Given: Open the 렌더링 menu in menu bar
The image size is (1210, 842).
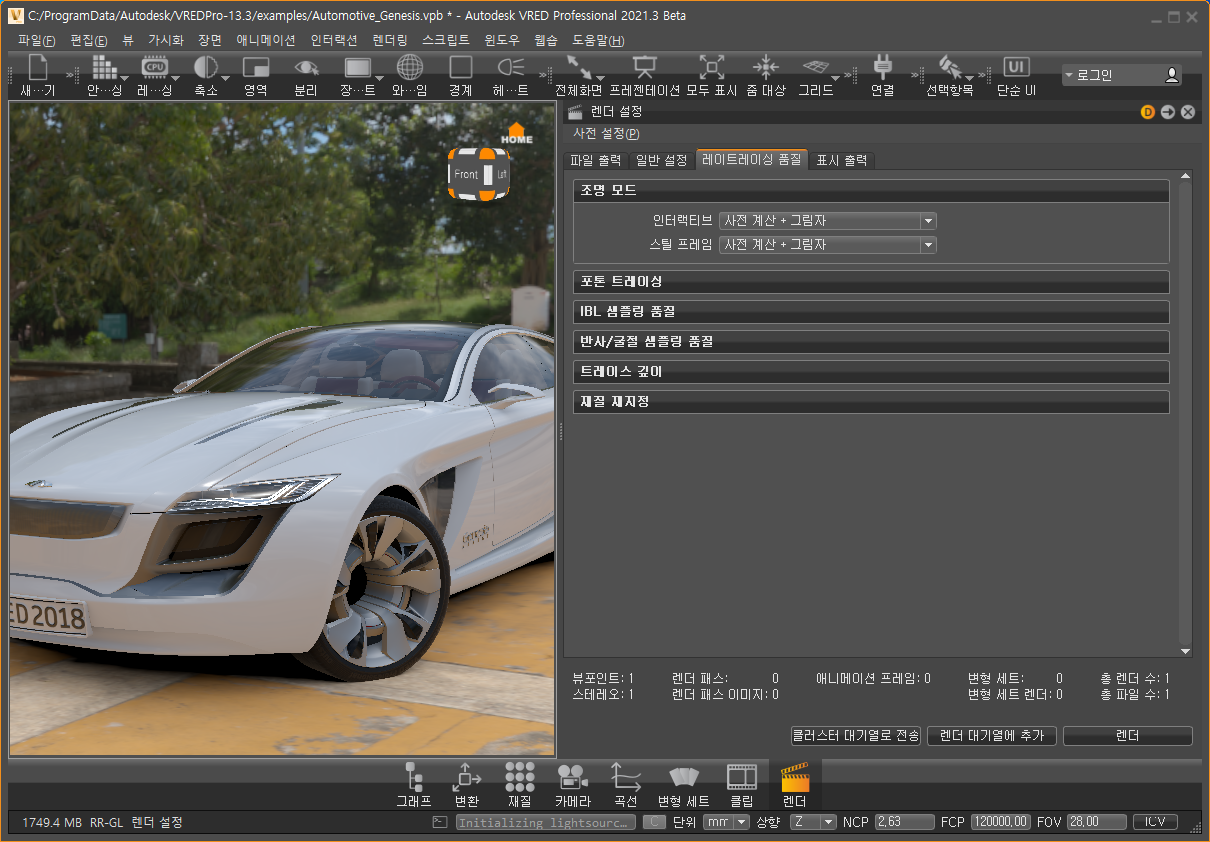Looking at the screenshot, I should 389,41.
